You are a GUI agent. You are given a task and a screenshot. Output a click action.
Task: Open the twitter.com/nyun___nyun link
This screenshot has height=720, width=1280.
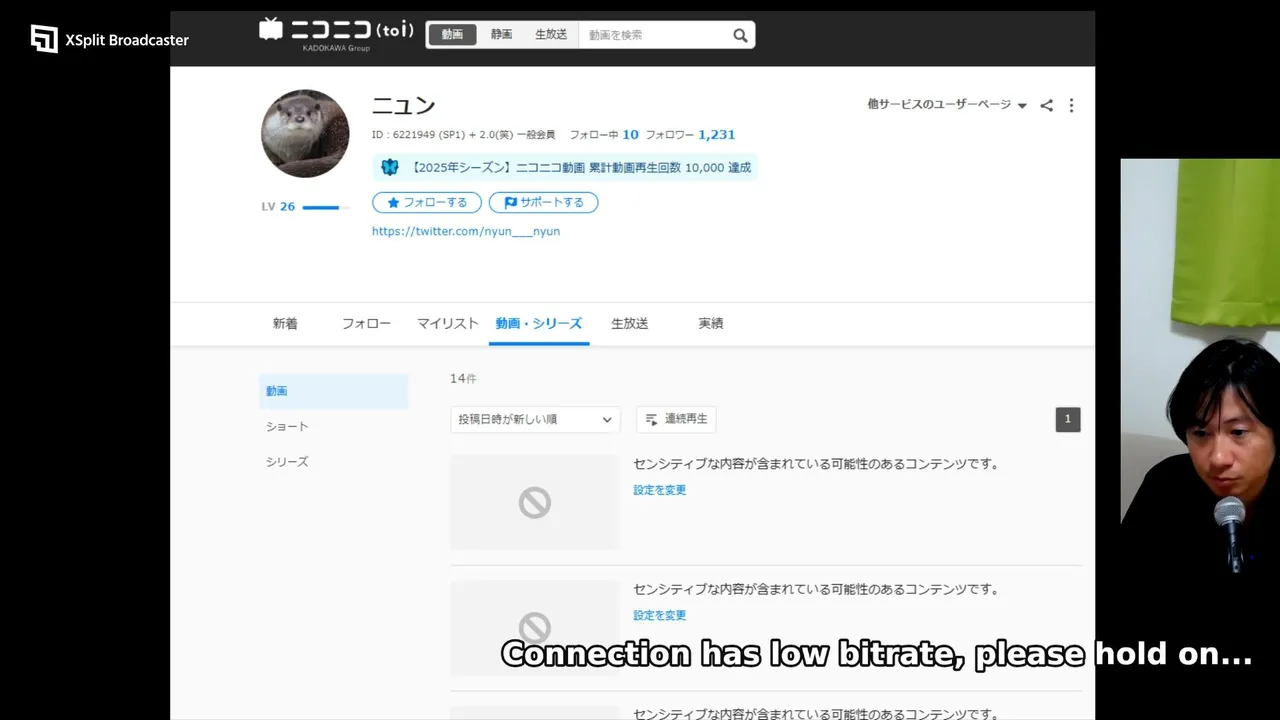[466, 231]
